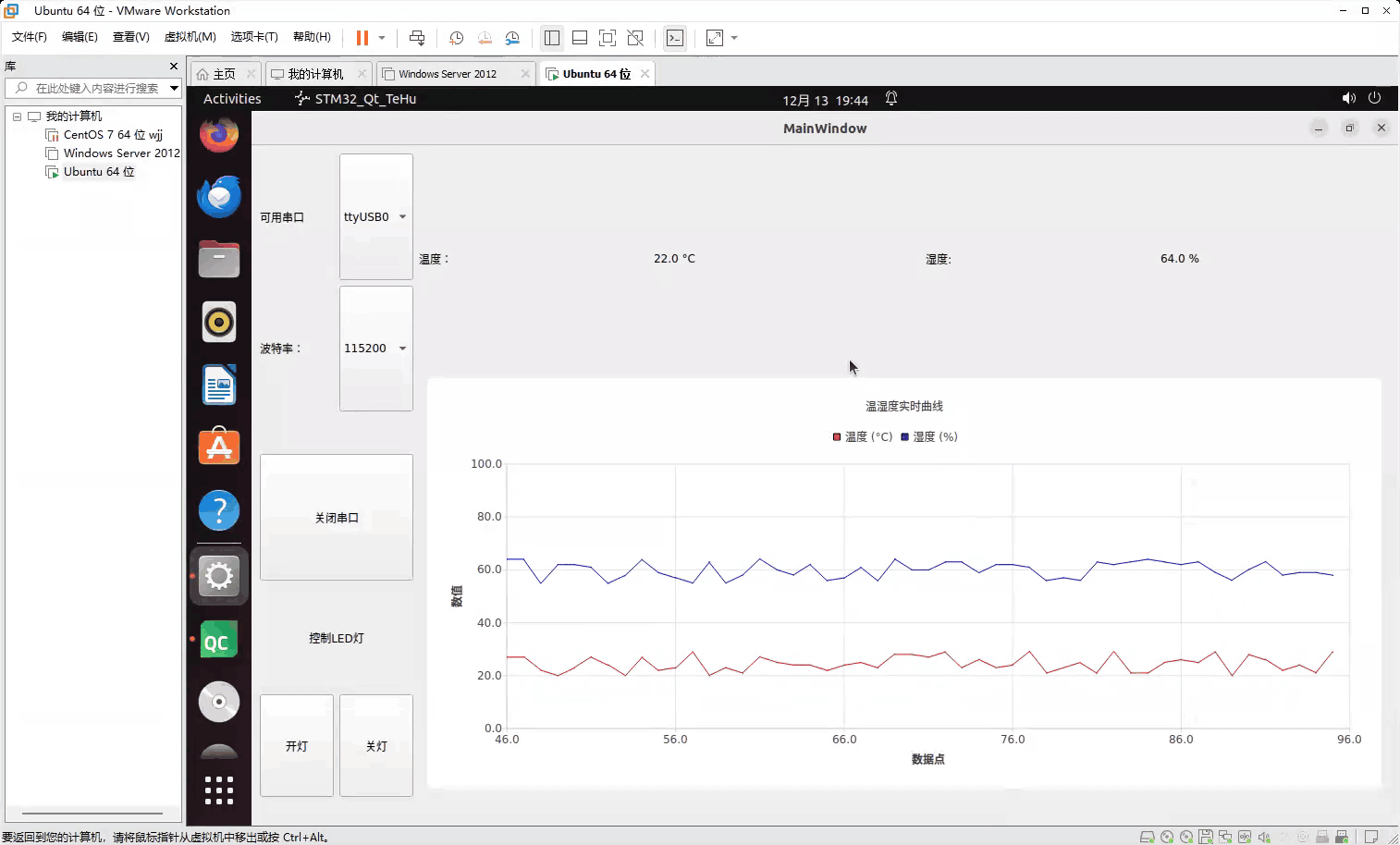Toggle the console view icon

pos(675,38)
